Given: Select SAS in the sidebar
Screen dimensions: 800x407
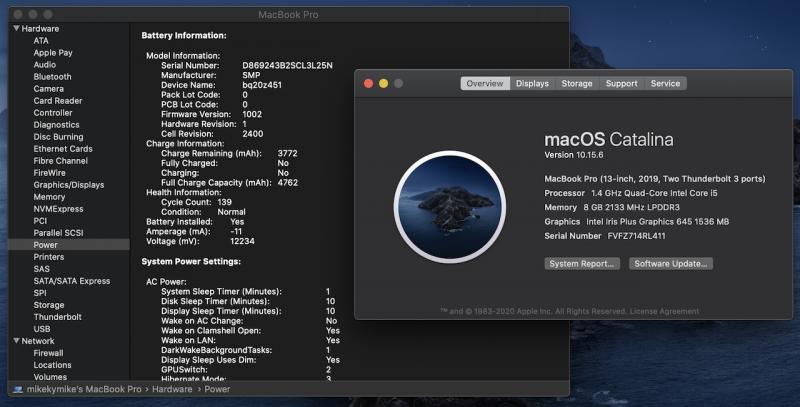Looking at the screenshot, I should click(x=42, y=269).
